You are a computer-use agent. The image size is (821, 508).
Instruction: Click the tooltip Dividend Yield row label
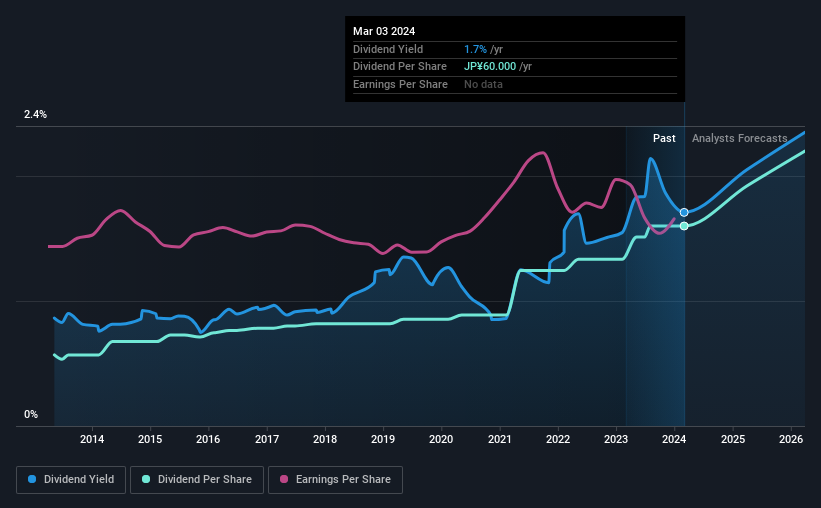click(x=388, y=49)
